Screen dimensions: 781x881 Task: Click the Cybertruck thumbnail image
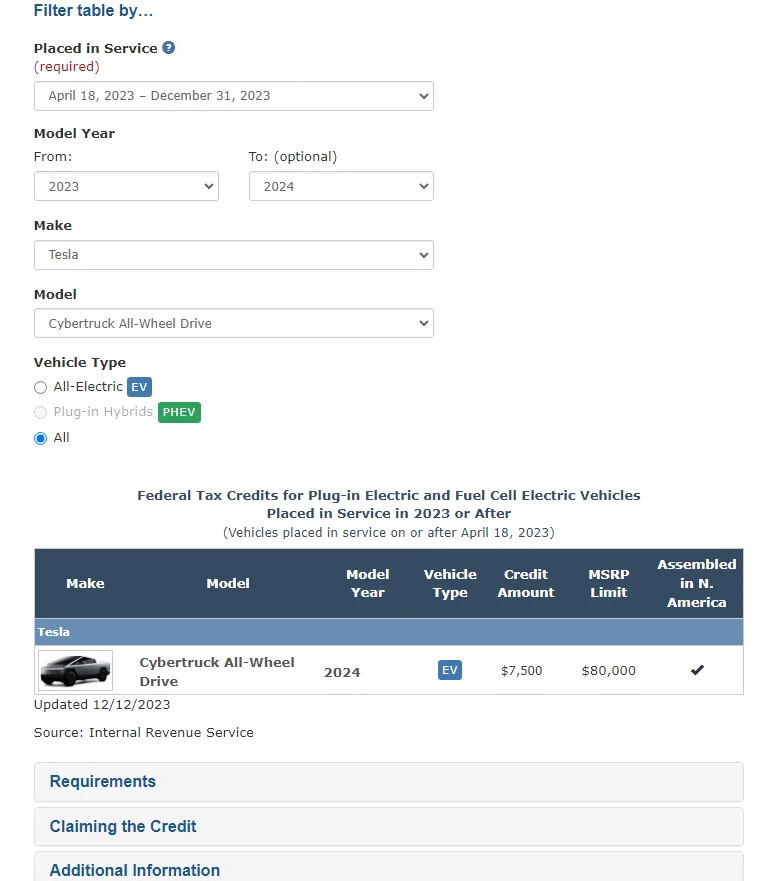[x=75, y=670]
